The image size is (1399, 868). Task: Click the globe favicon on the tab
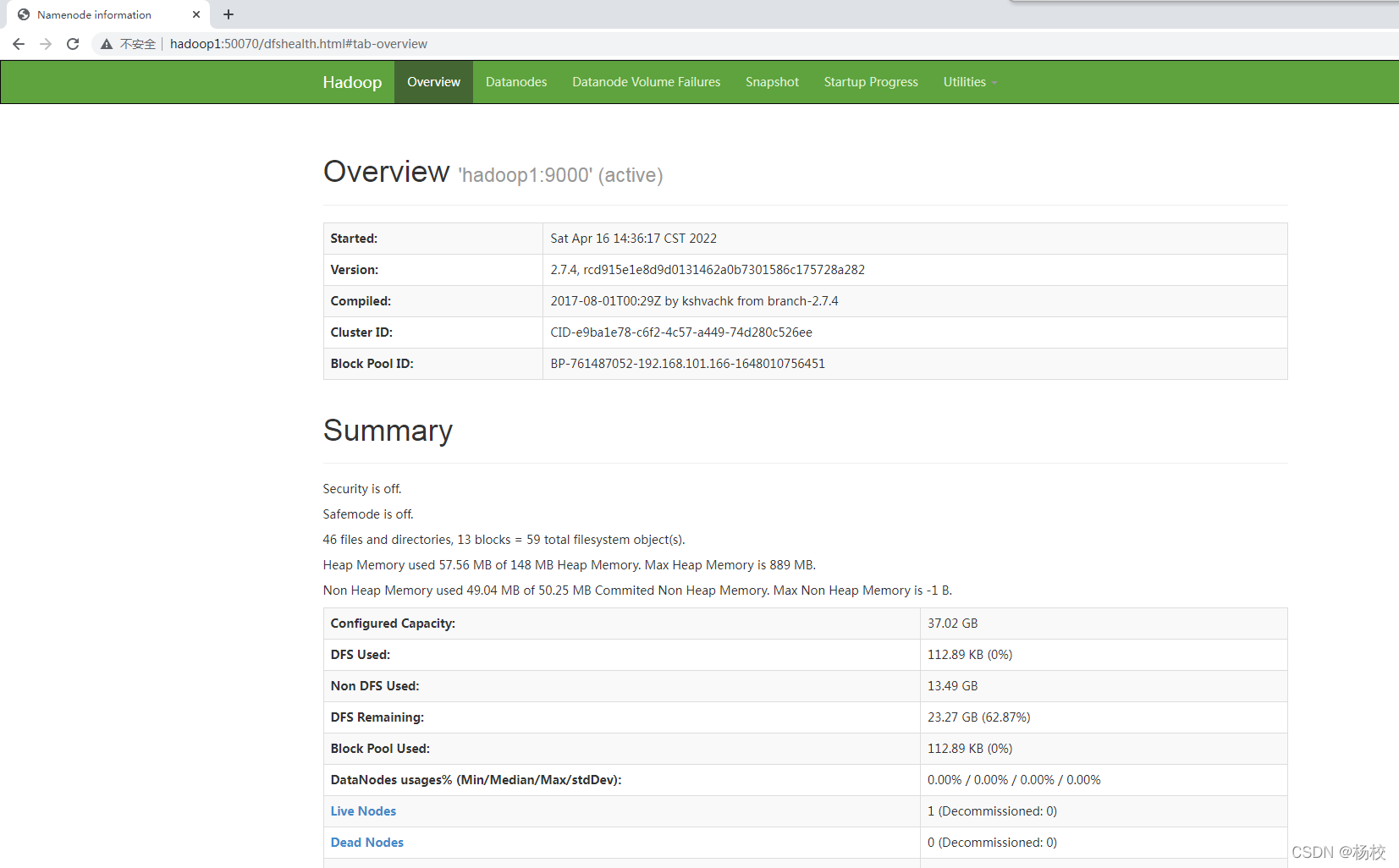coord(24,14)
